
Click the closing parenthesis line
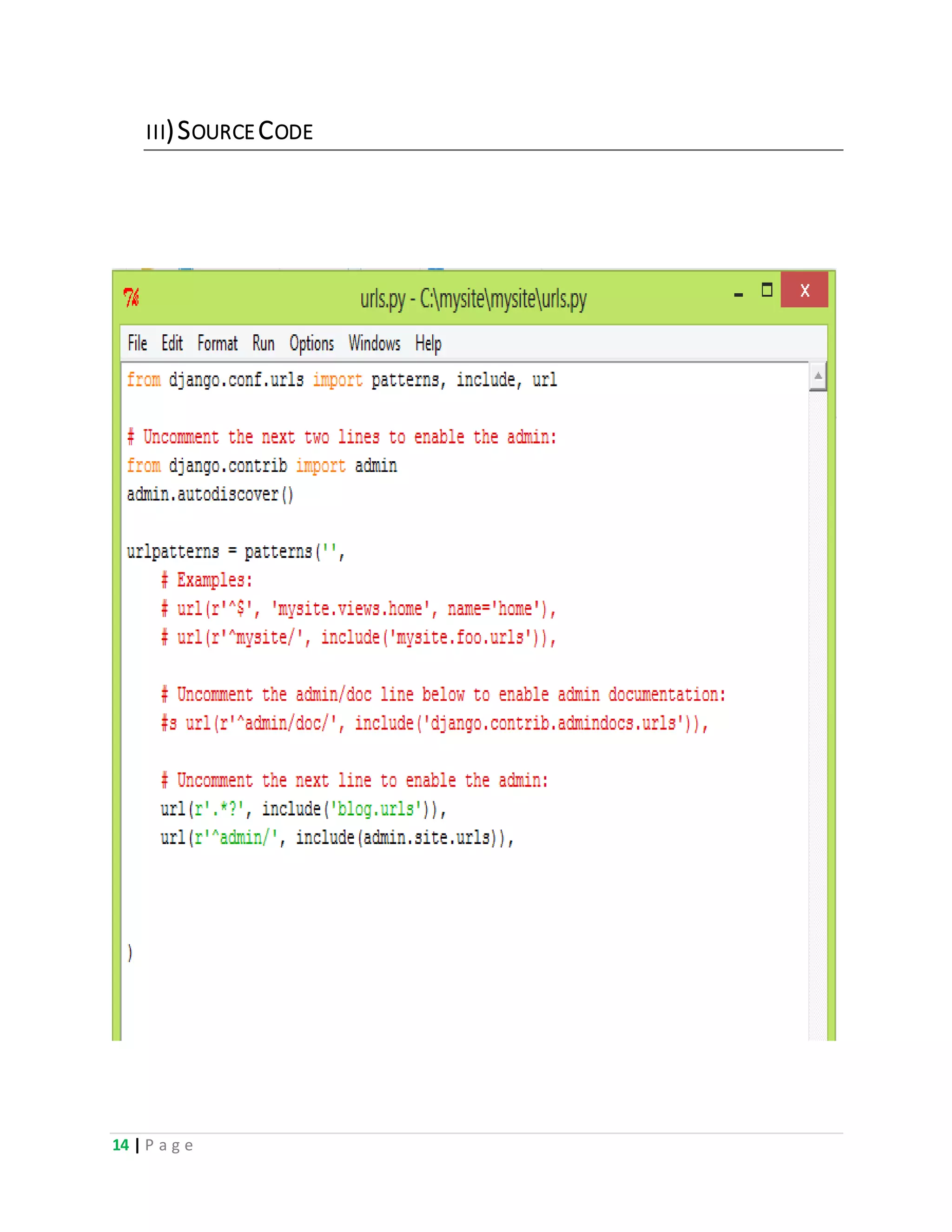point(130,952)
